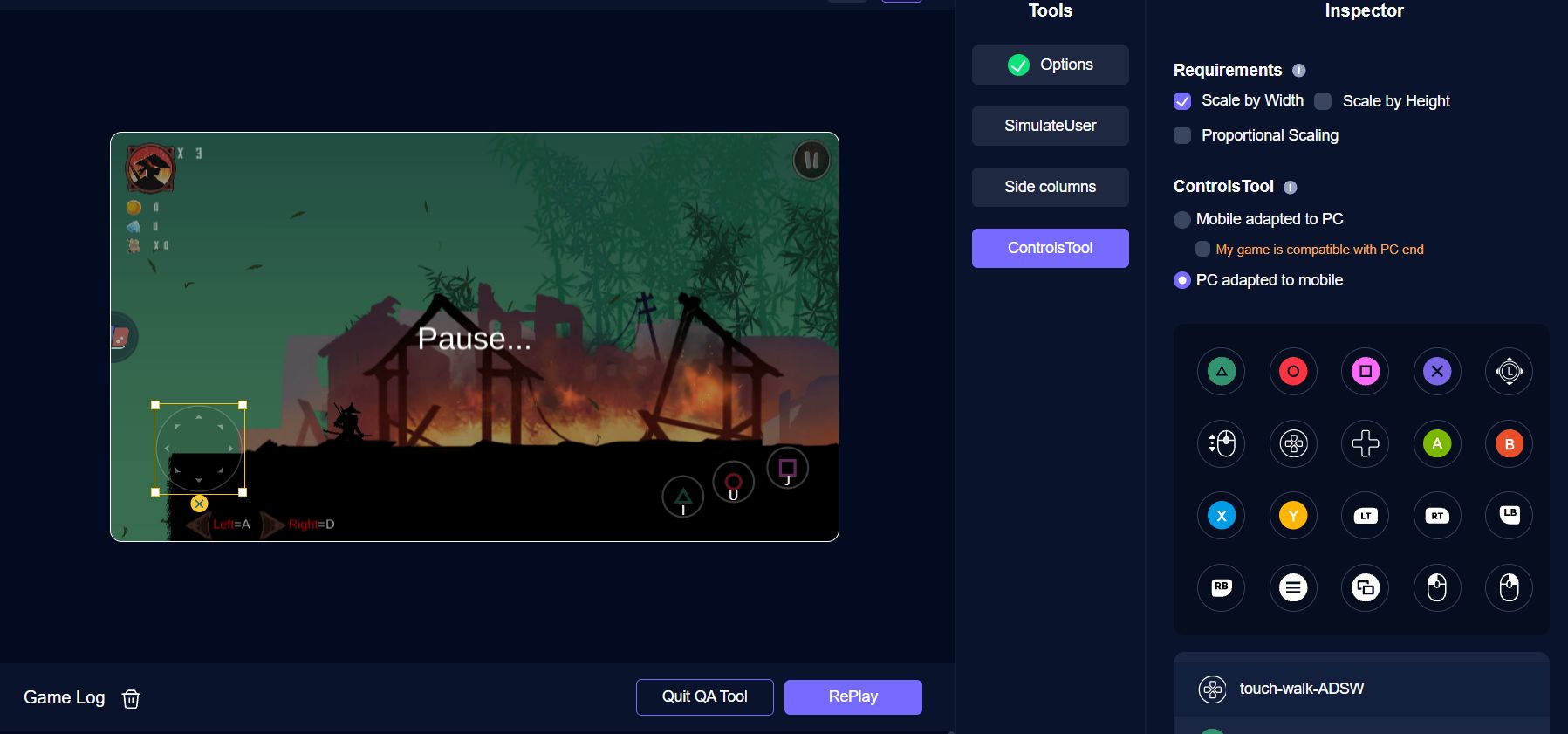Pick the D-pad cross control icon

(1365, 443)
